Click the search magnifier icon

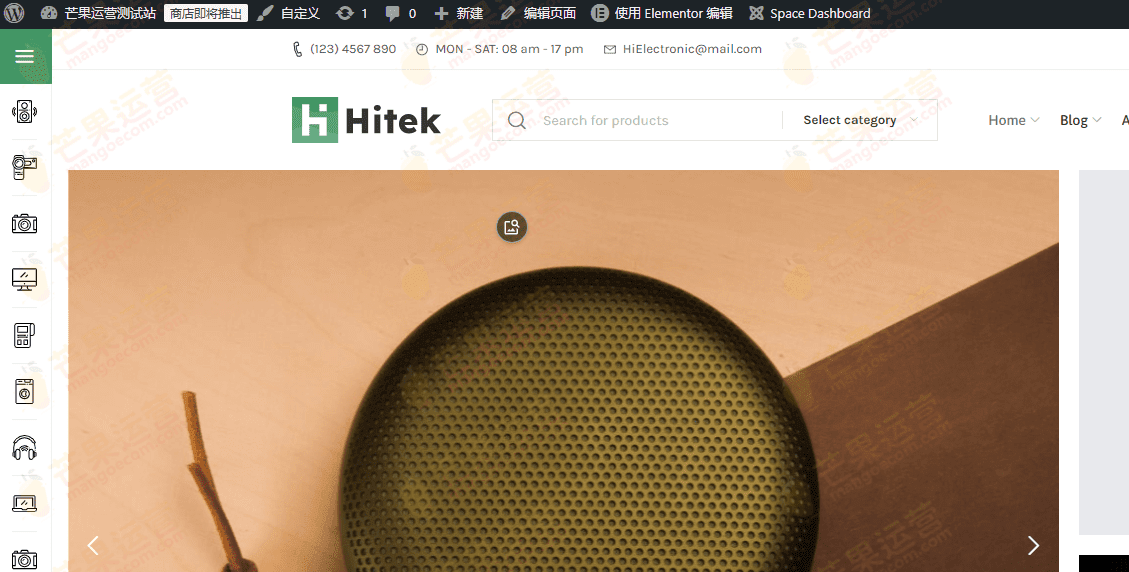click(x=516, y=120)
